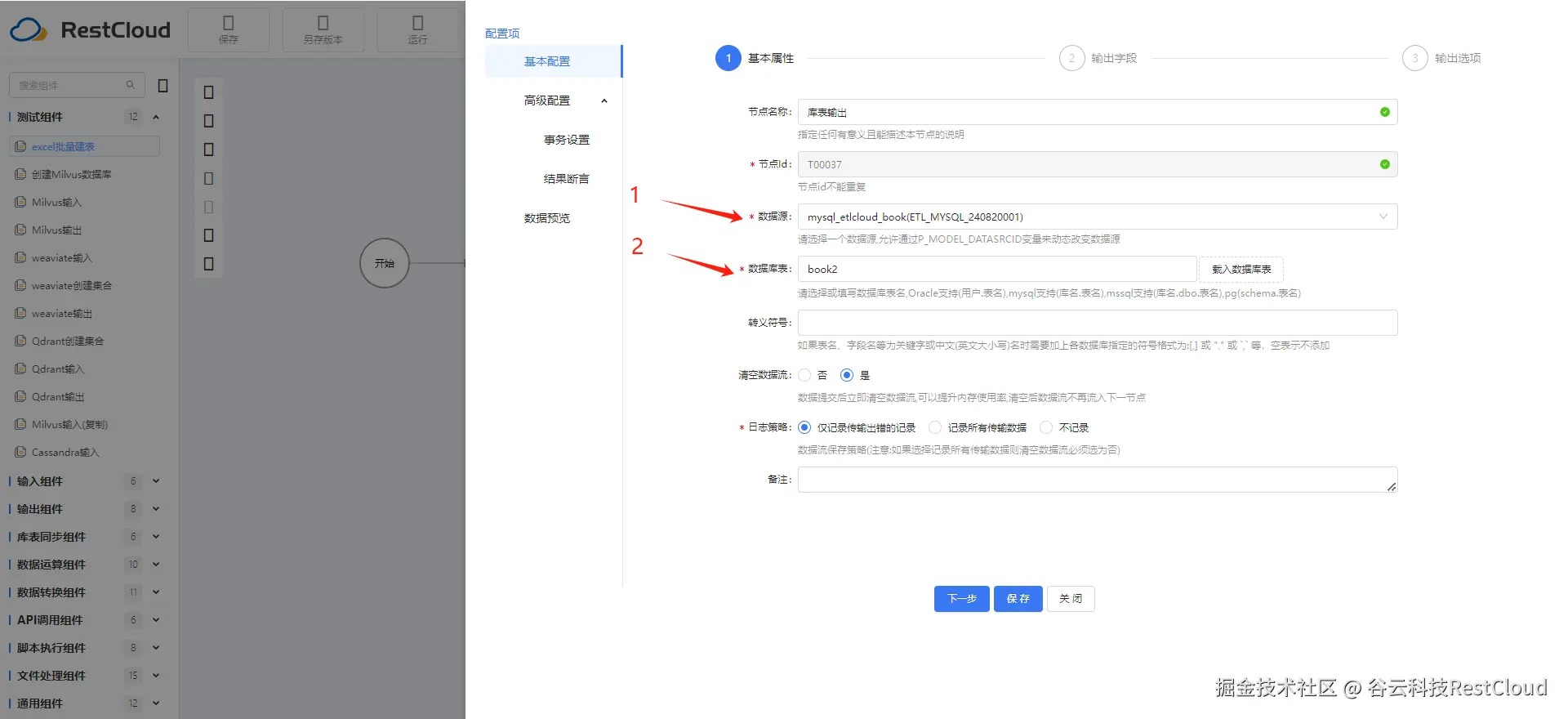Viewport: 1568px width, 719px height.
Task: Choose 不记录 log strategy
Action: click(x=1046, y=427)
